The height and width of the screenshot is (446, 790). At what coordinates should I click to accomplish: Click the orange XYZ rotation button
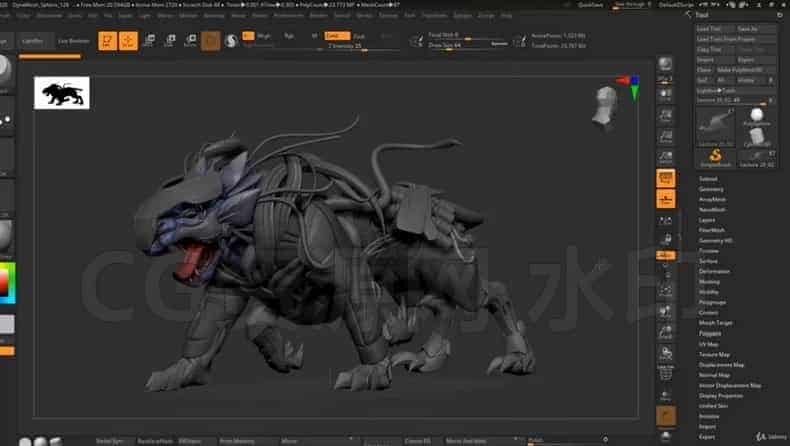pyautogui.click(x=666, y=256)
